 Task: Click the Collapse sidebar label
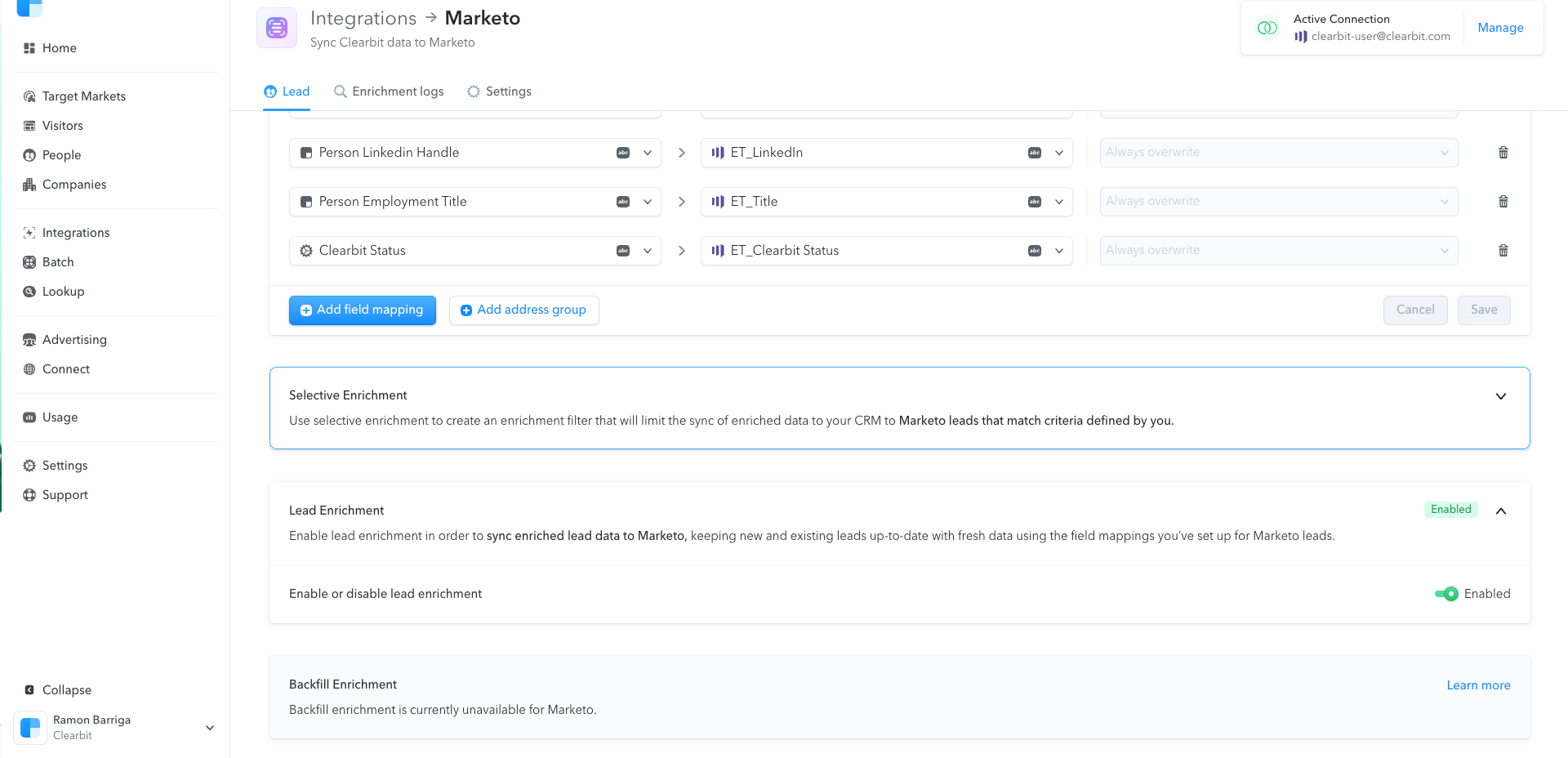[x=67, y=690]
